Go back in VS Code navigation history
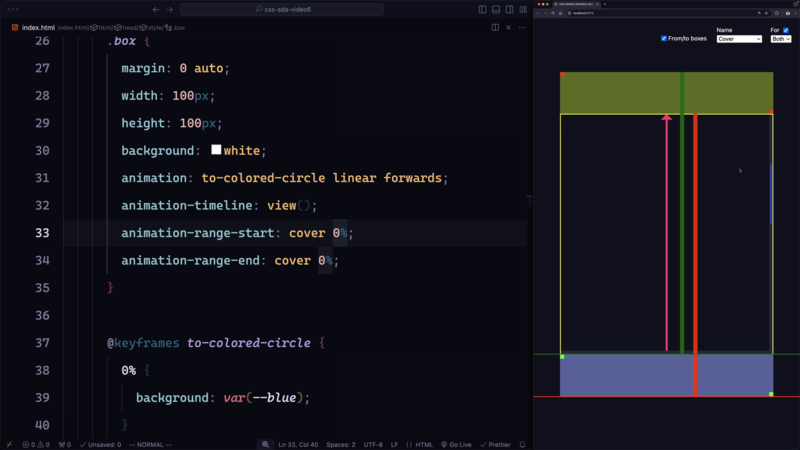800x450 pixels. pyautogui.click(x=156, y=9)
